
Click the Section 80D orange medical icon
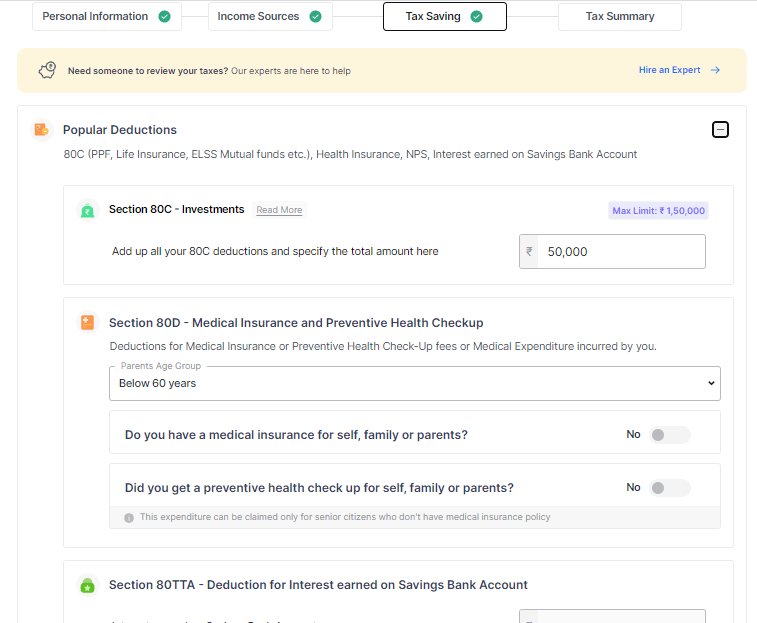pos(88,322)
